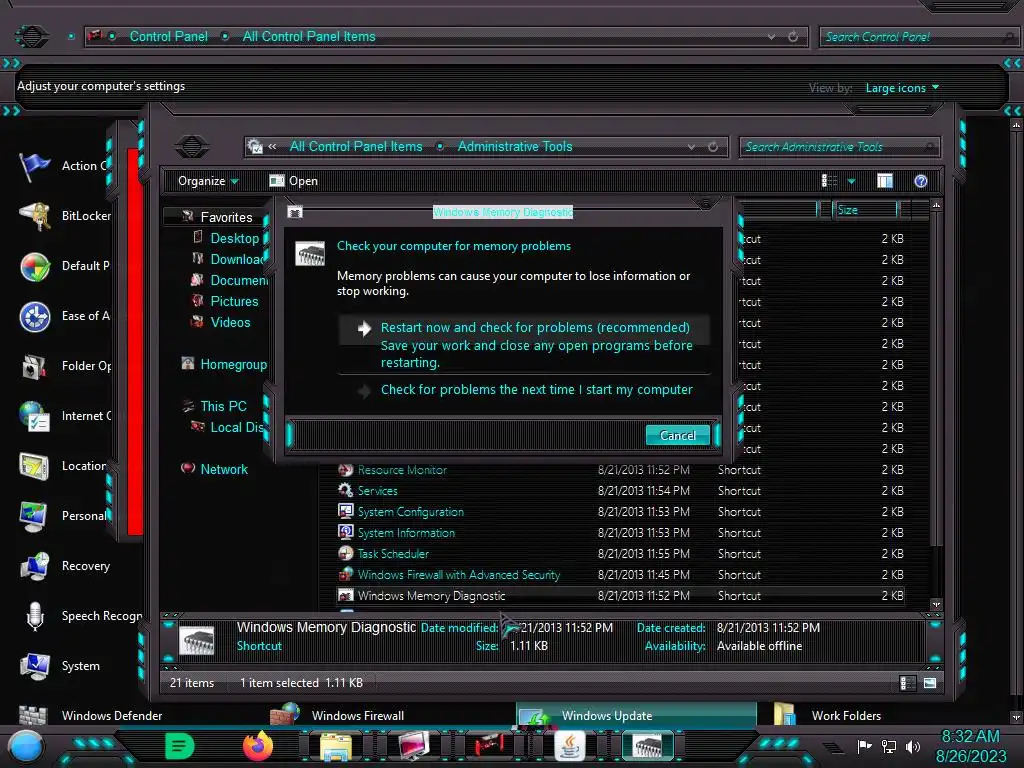This screenshot has height=768, width=1024.
Task: Select Network in the navigation pane
Action: point(216,469)
